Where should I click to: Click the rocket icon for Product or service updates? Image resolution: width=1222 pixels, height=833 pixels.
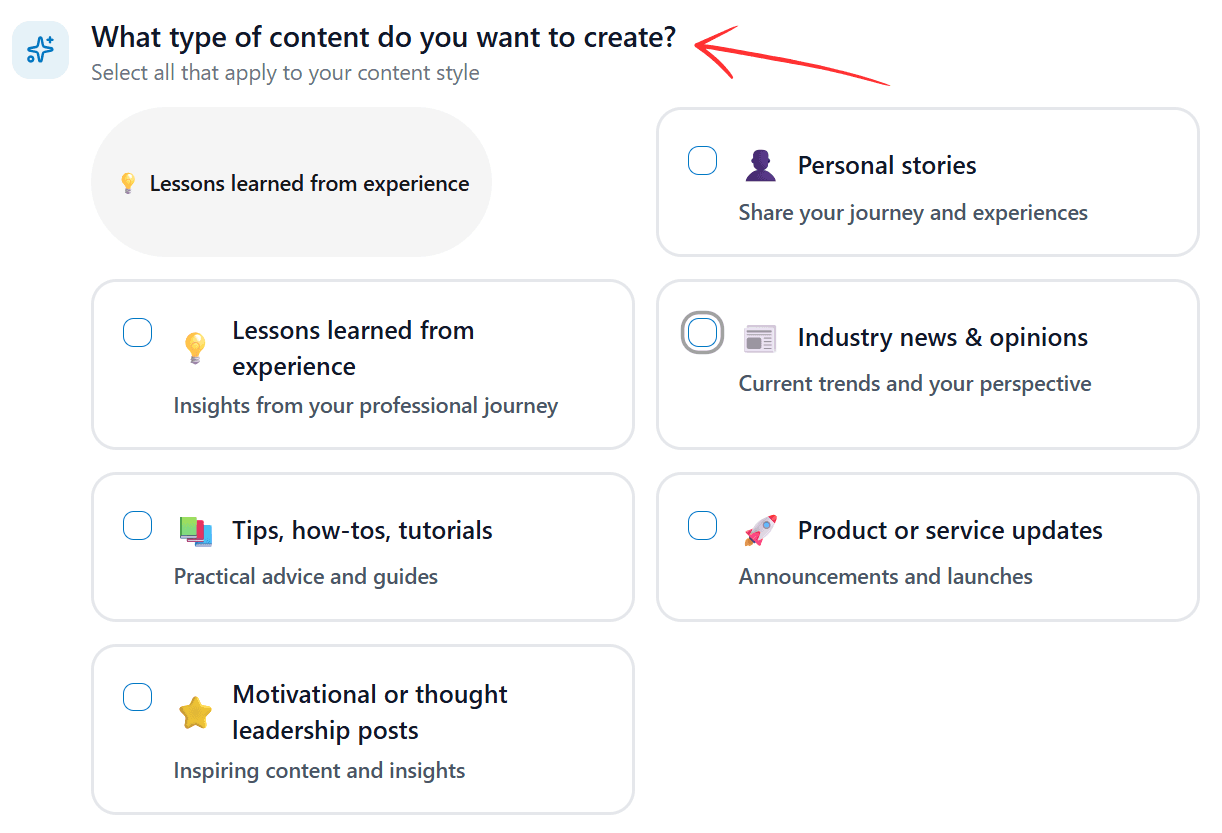click(x=760, y=530)
